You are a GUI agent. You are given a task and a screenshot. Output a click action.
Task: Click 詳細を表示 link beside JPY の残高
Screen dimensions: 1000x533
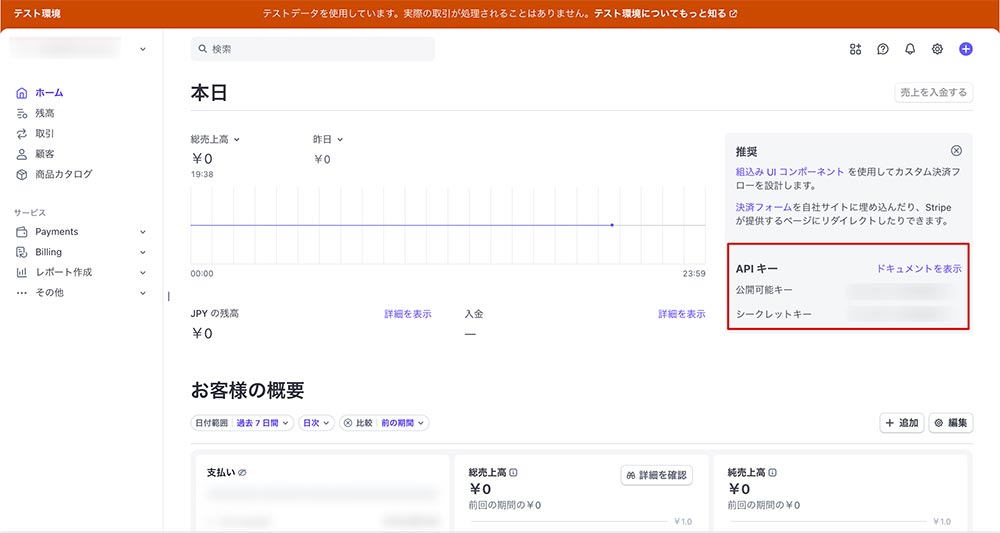pos(408,314)
